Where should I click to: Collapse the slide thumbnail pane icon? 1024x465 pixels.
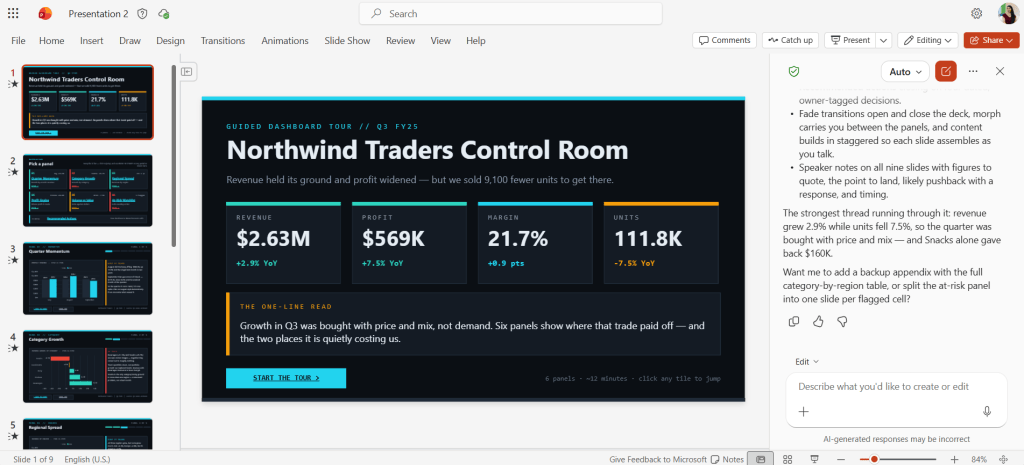pos(186,71)
